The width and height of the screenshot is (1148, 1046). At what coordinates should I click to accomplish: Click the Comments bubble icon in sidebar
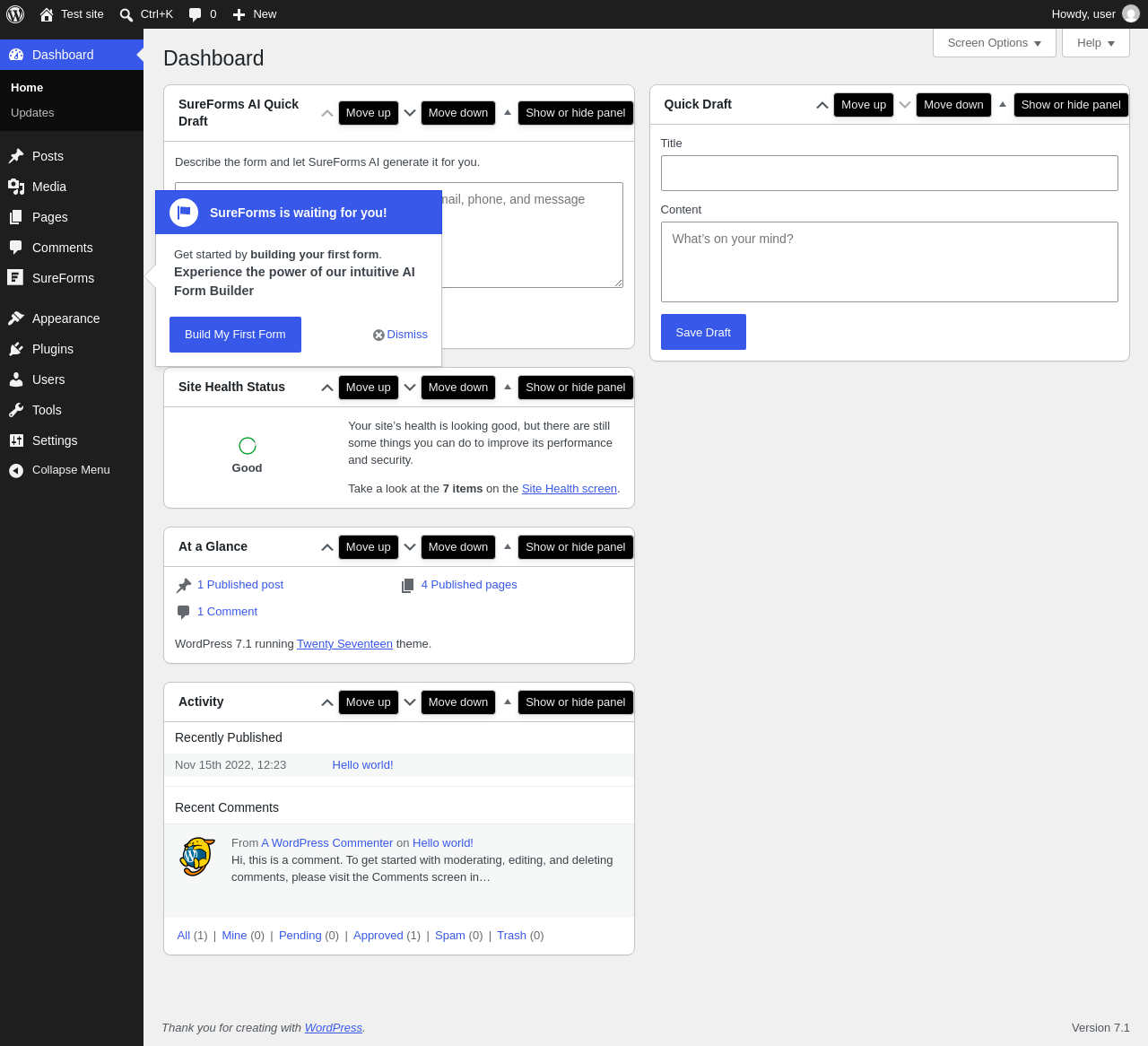point(16,248)
